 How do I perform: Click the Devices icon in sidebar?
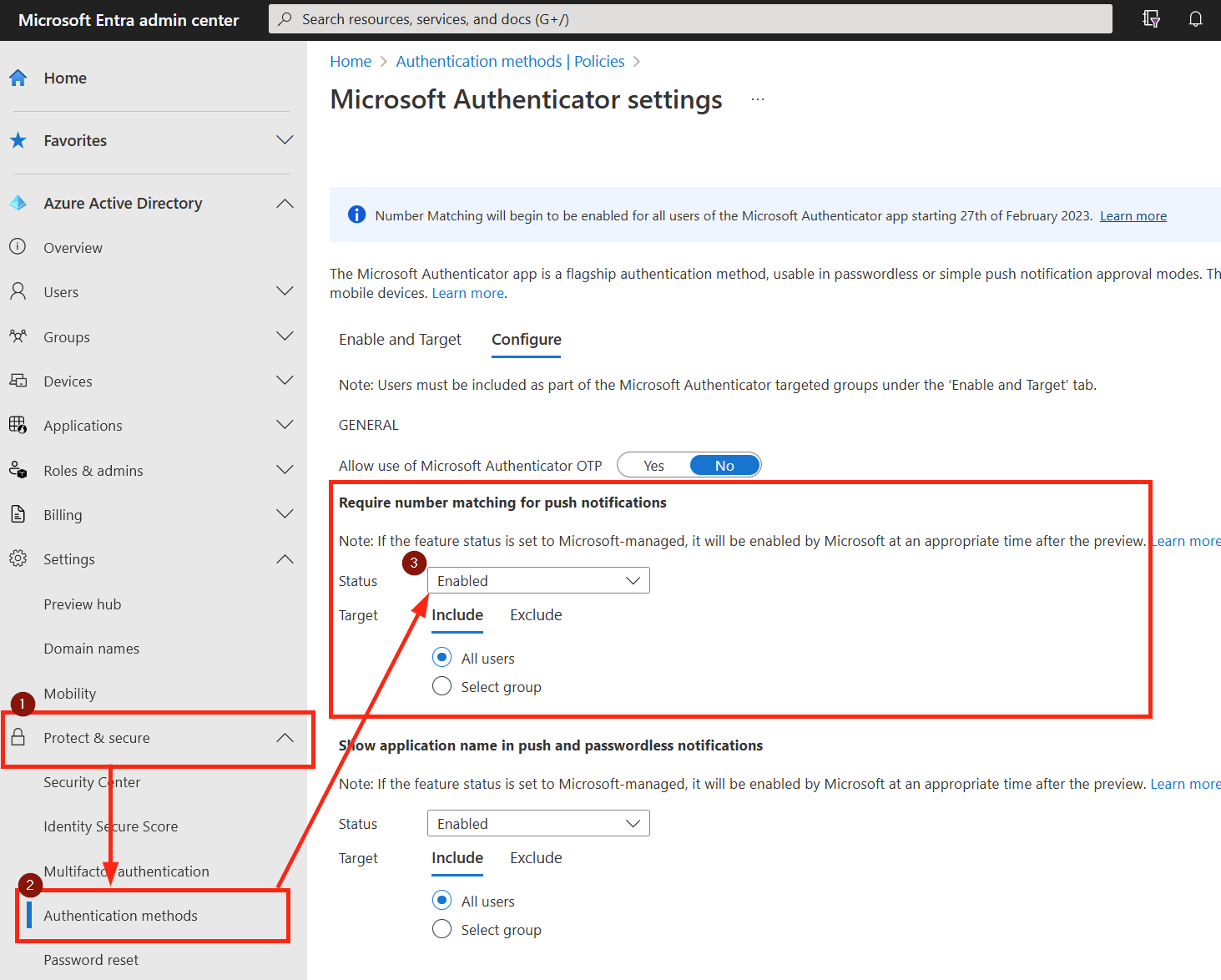18,381
